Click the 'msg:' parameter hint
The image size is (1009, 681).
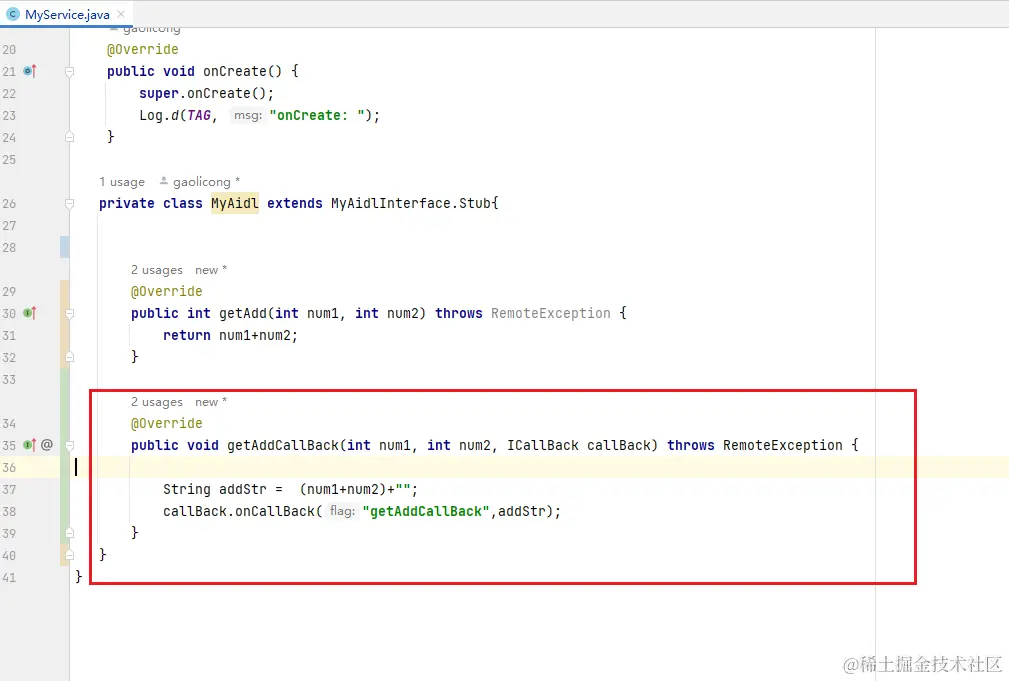[x=248, y=115]
